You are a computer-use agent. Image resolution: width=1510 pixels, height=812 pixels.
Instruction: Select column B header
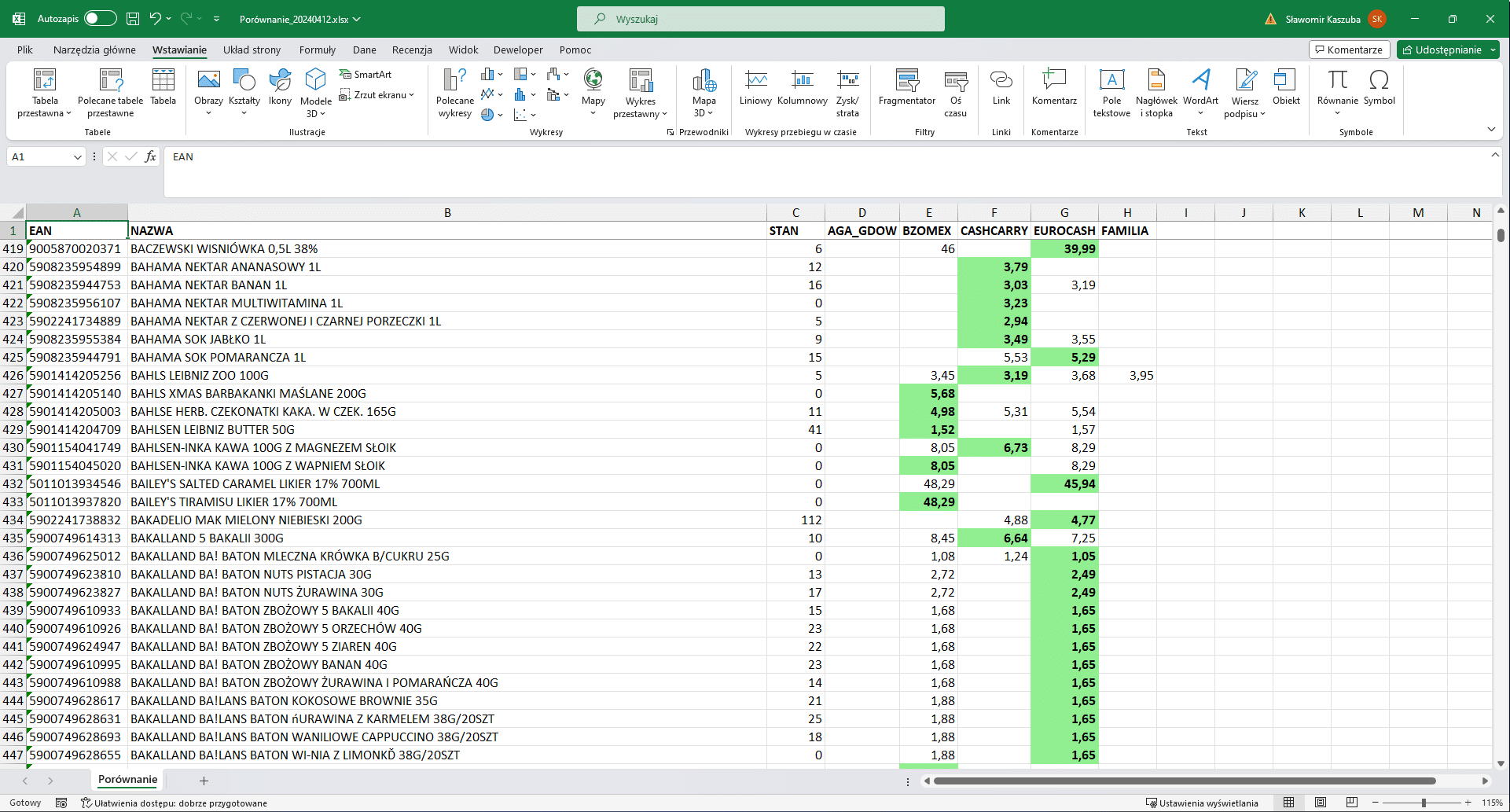point(447,212)
